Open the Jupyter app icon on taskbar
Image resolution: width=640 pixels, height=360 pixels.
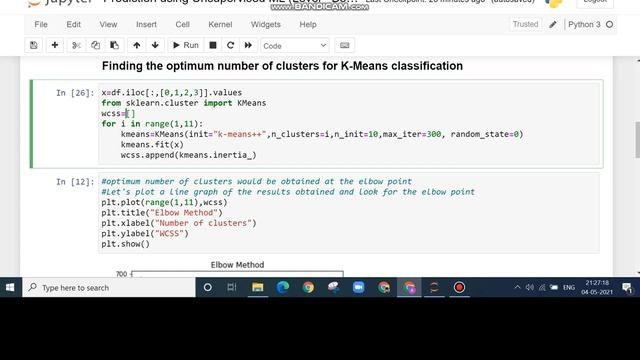tap(434, 288)
